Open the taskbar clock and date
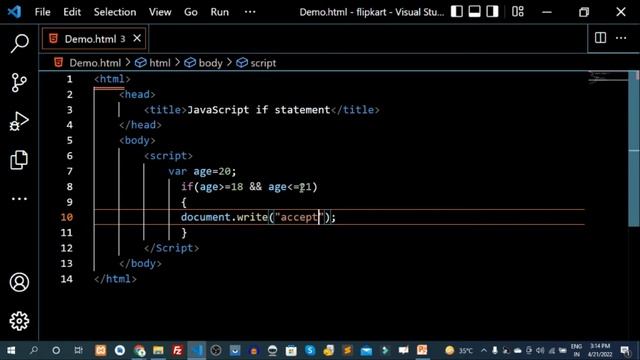This screenshot has height=360, width=640. pyautogui.click(x=600, y=350)
